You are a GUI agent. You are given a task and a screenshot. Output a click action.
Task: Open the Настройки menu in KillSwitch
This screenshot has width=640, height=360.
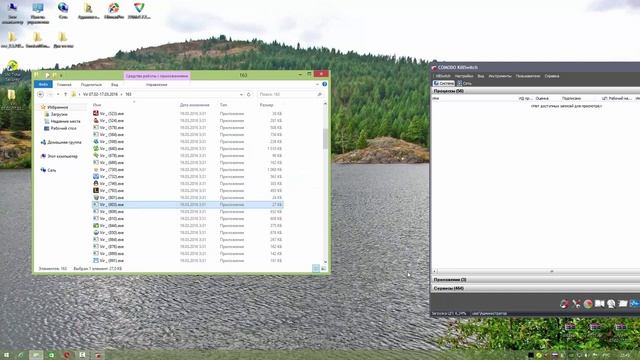pos(464,76)
